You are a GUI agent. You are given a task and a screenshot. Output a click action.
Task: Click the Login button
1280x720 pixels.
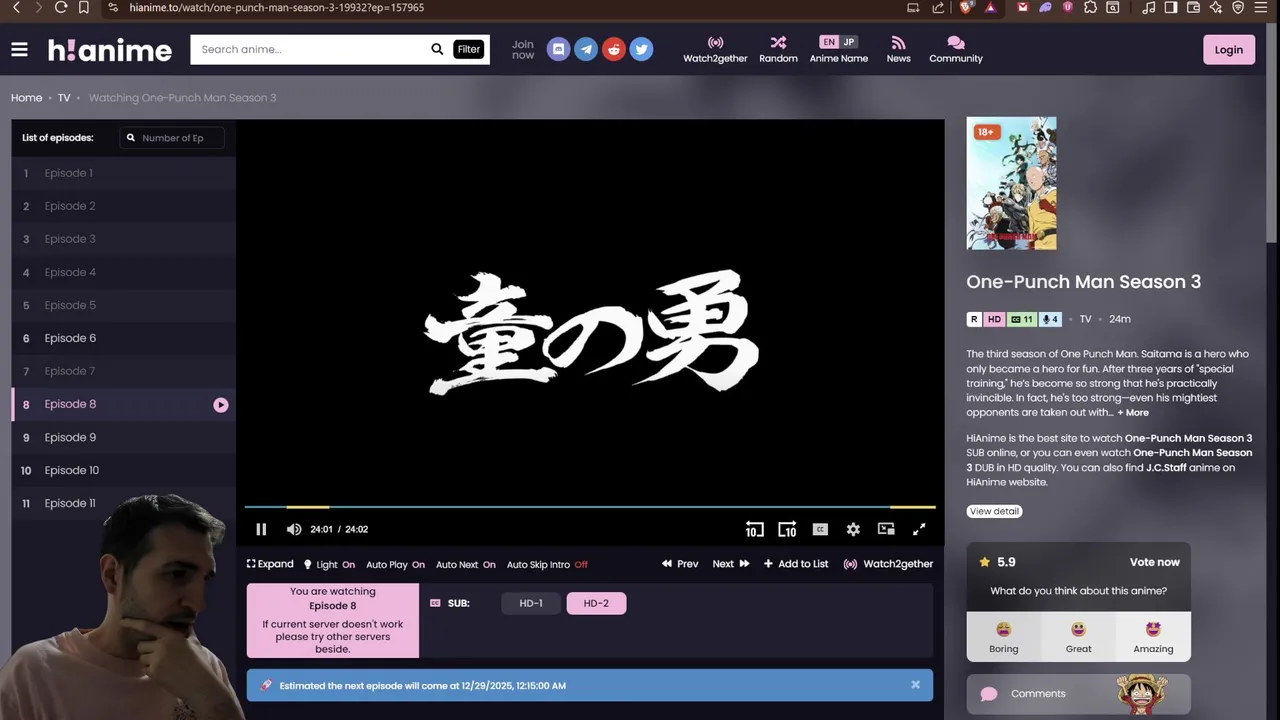click(1229, 49)
